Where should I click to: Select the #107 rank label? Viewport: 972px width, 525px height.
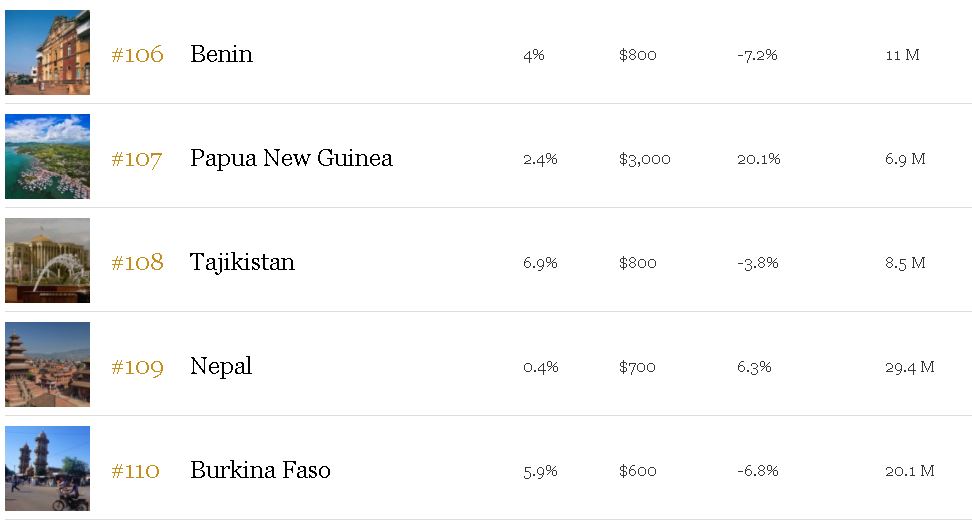[137, 158]
